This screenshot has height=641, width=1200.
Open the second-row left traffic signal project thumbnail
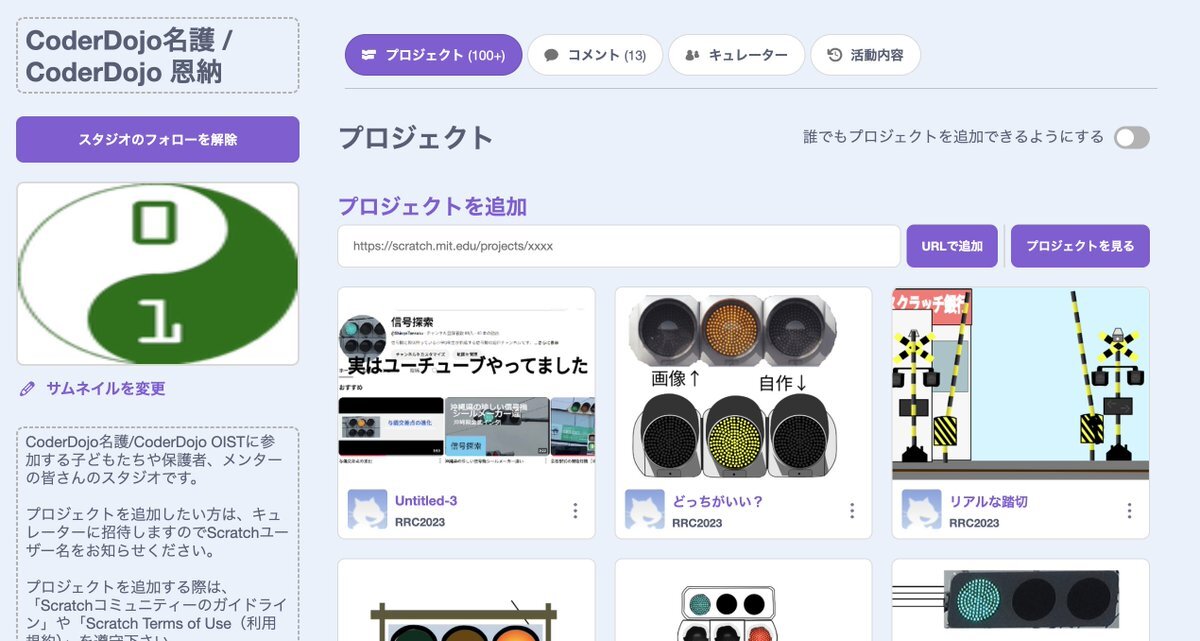pos(466,600)
